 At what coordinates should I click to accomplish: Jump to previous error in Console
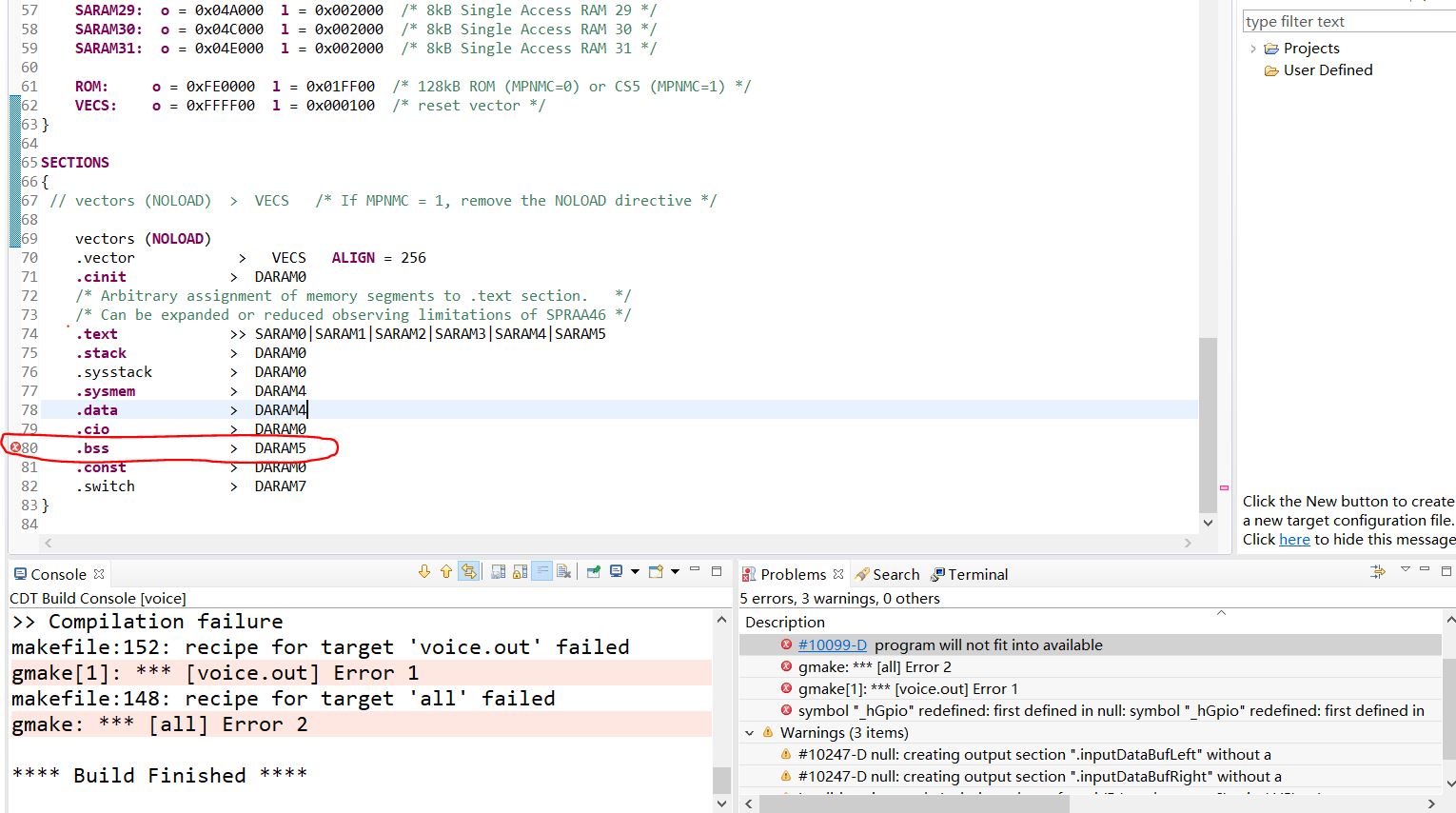pos(446,571)
